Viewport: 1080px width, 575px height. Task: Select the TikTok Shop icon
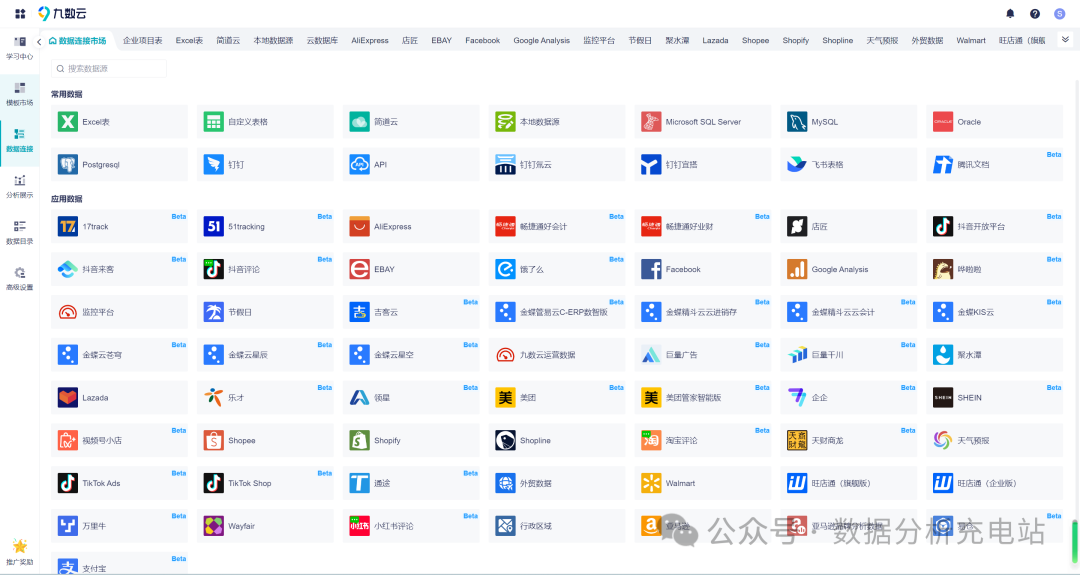[214, 483]
